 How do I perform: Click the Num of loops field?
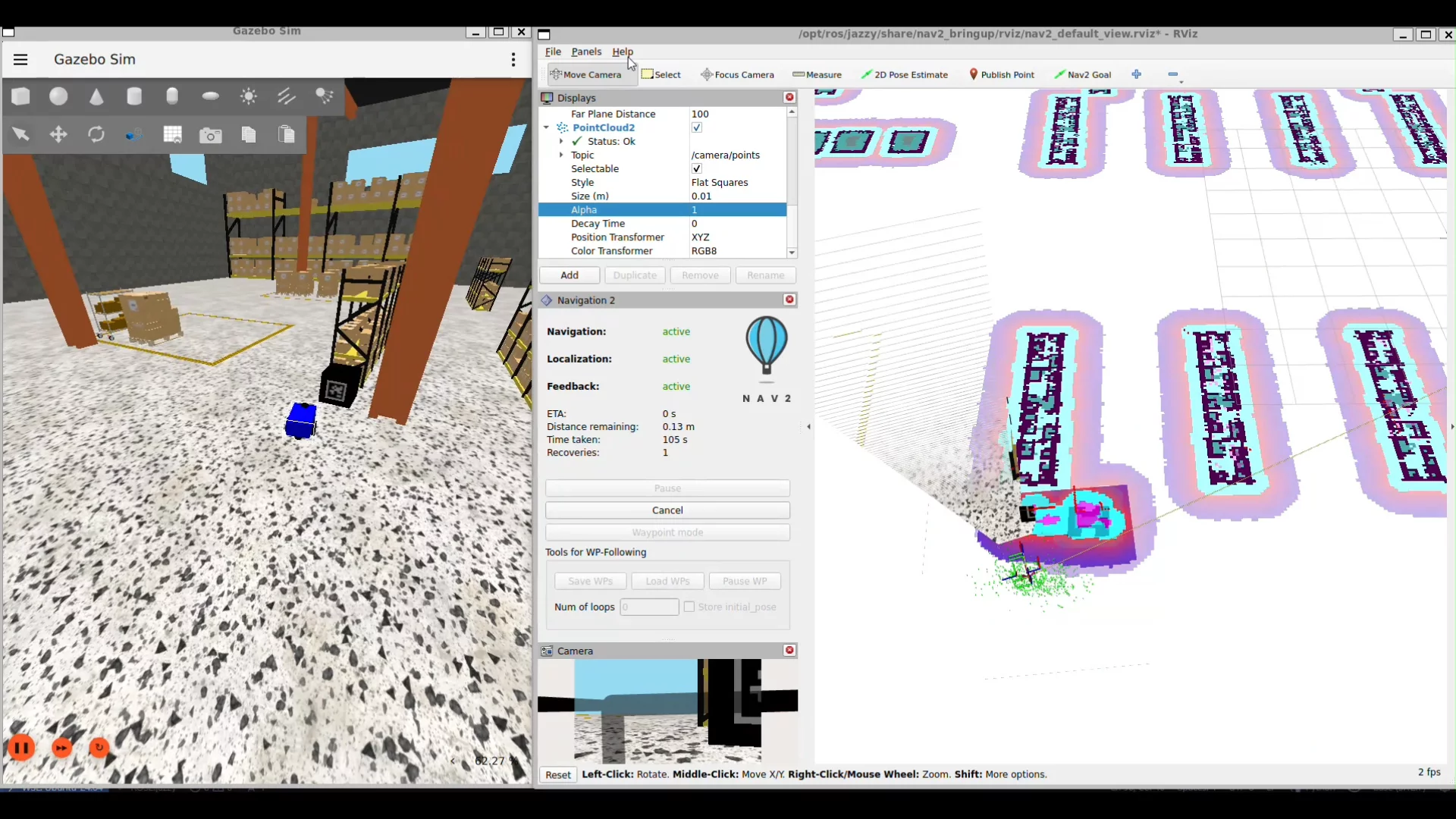coord(649,607)
